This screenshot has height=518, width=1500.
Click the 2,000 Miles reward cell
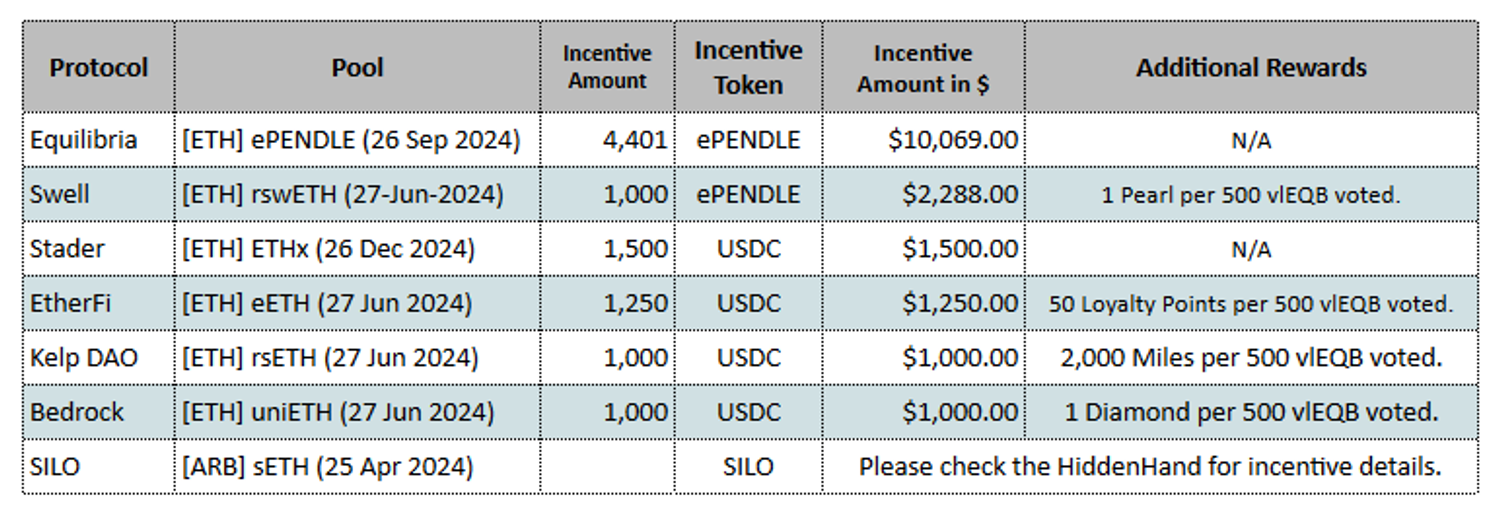pos(1250,357)
